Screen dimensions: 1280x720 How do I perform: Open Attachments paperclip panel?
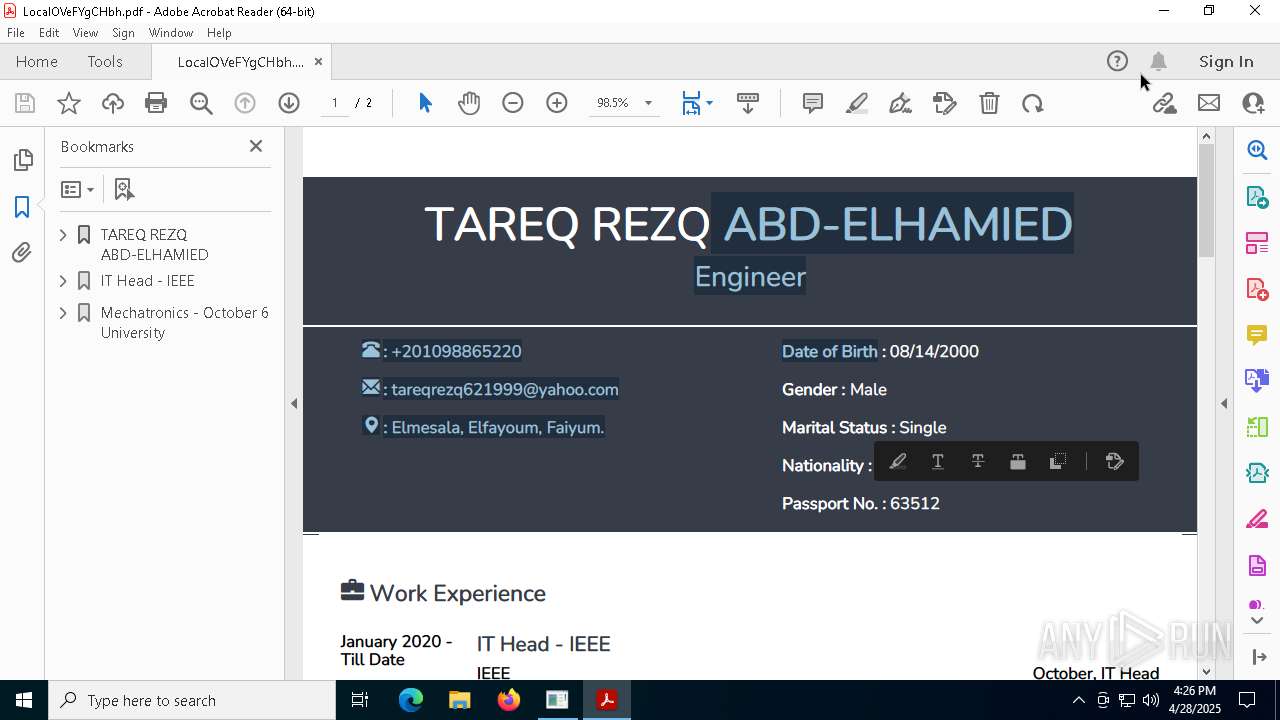pyautogui.click(x=22, y=253)
